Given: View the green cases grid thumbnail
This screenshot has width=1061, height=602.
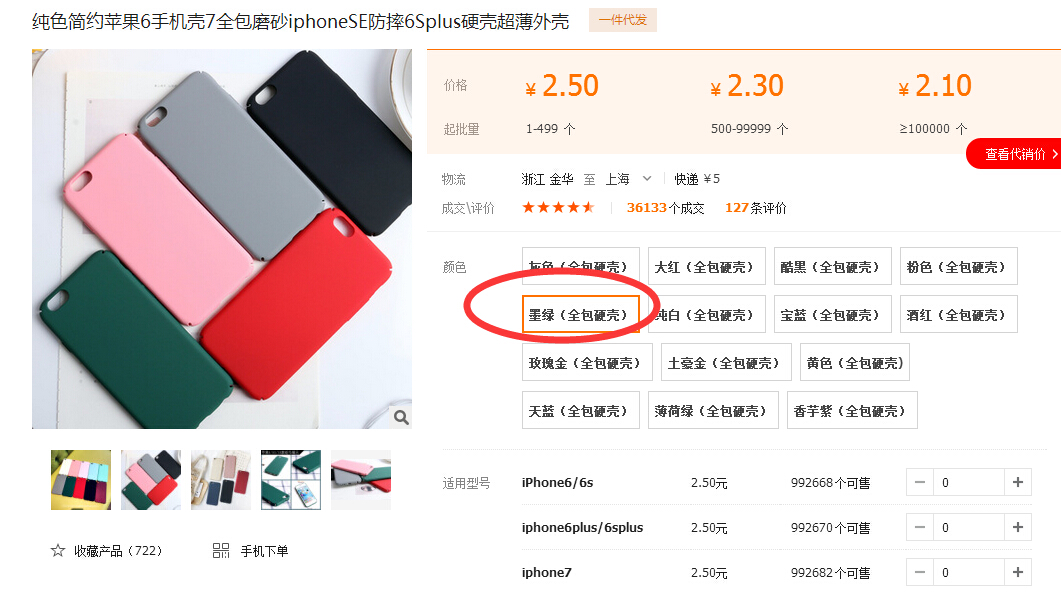Looking at the screenshot, I should click(291, 480).
